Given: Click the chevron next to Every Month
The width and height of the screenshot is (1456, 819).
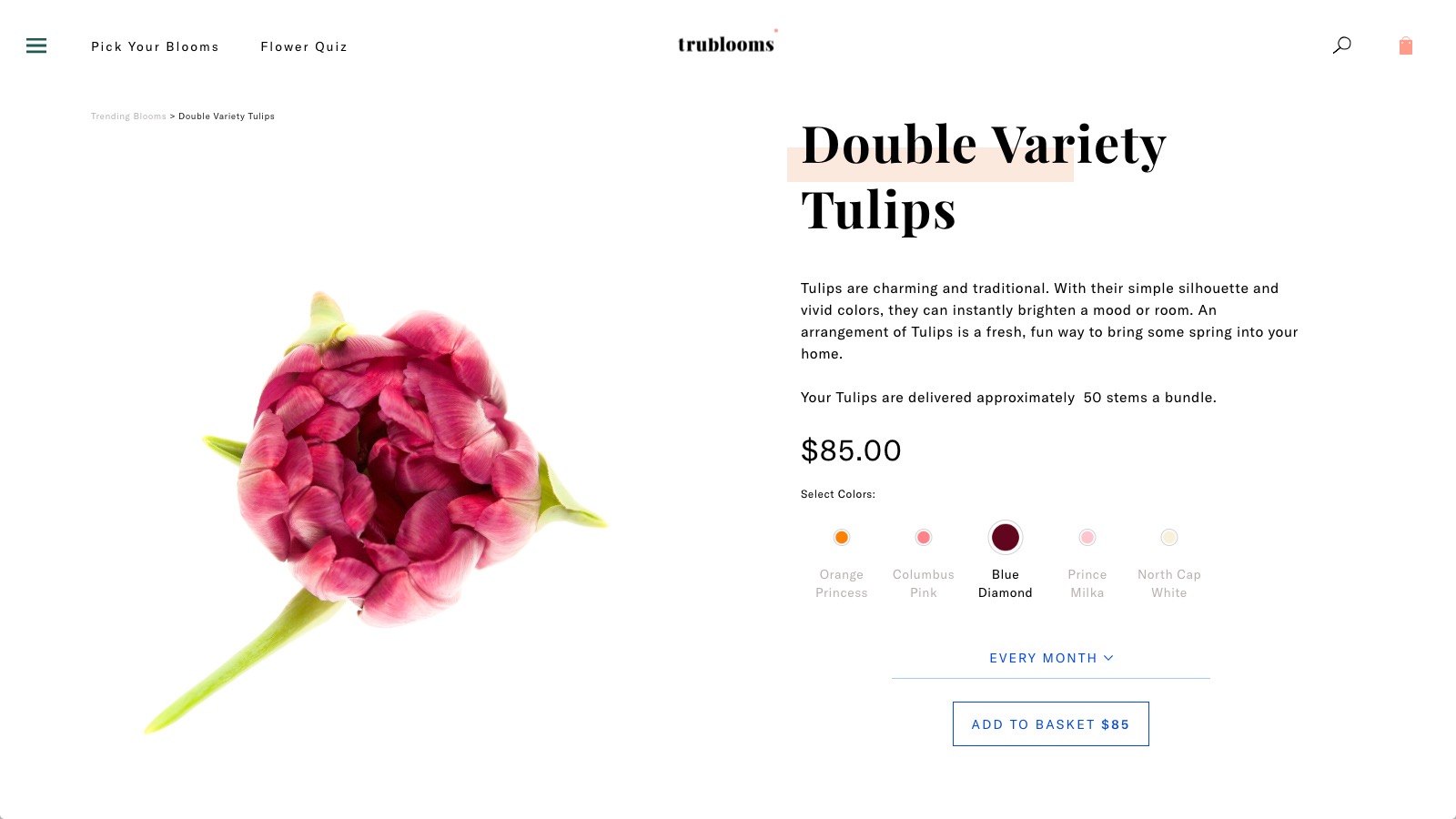Looking at the screenshot, I should coord(1108,658).
